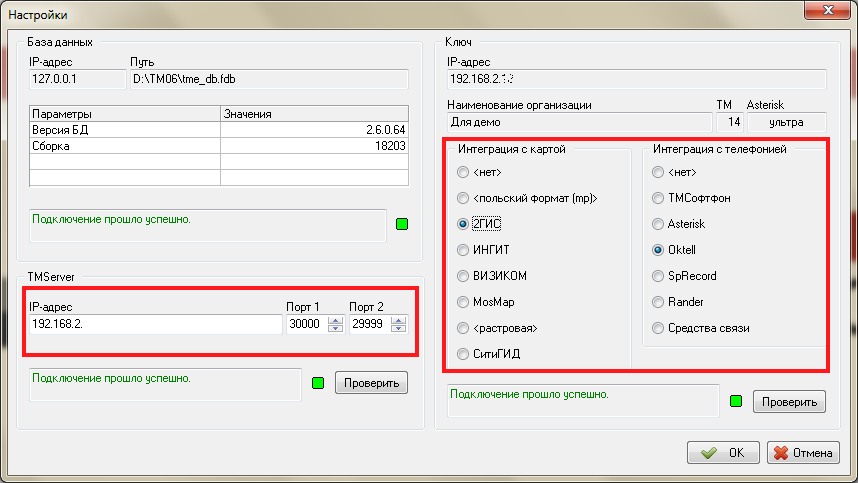Image resolution: width=858 pixels, height=483 pixels.
Task: Decrease Порт 1 value with down arrow
Action: (x=335, y=329)
